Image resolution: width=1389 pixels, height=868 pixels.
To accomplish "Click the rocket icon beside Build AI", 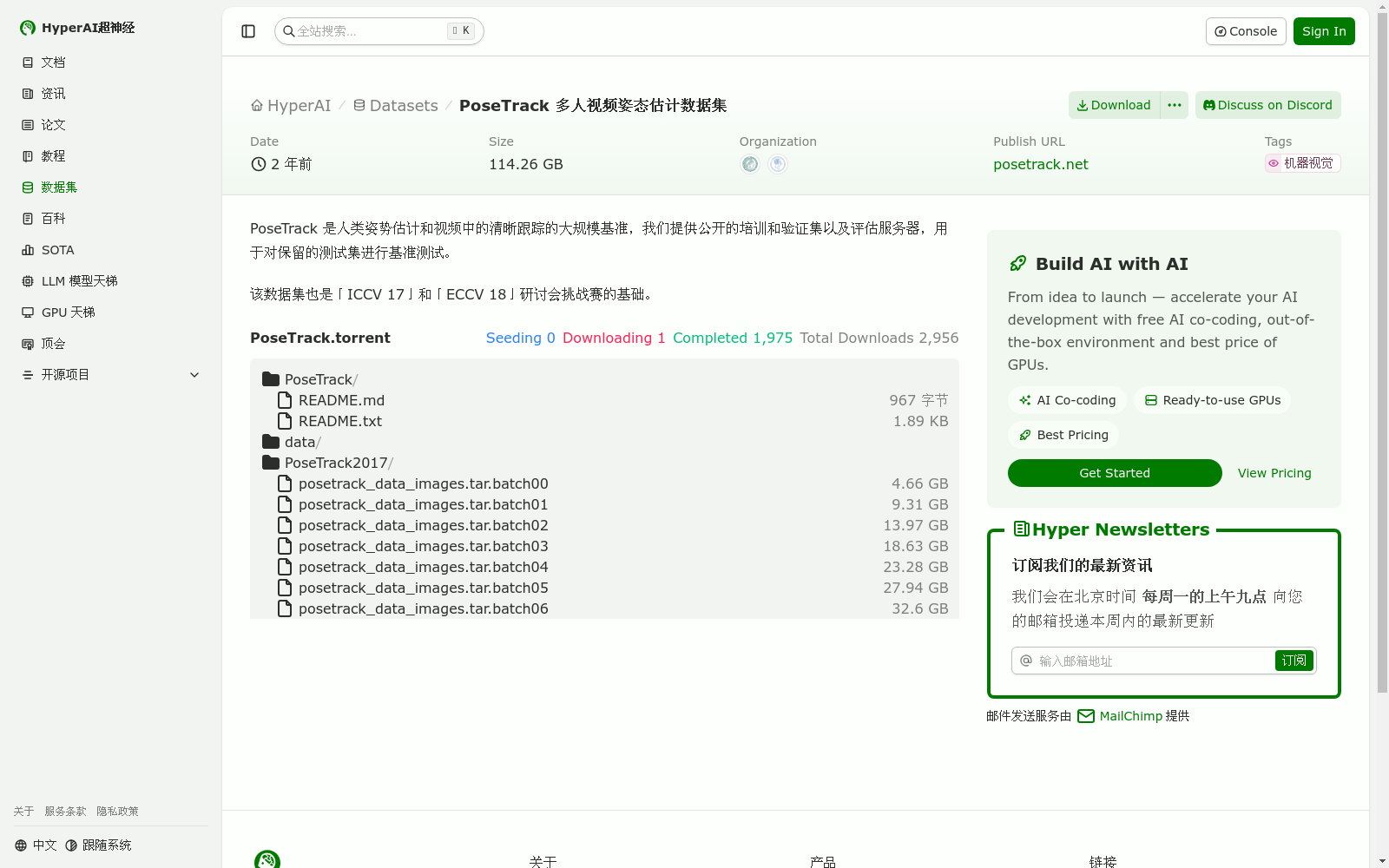I will [1017, 264].
